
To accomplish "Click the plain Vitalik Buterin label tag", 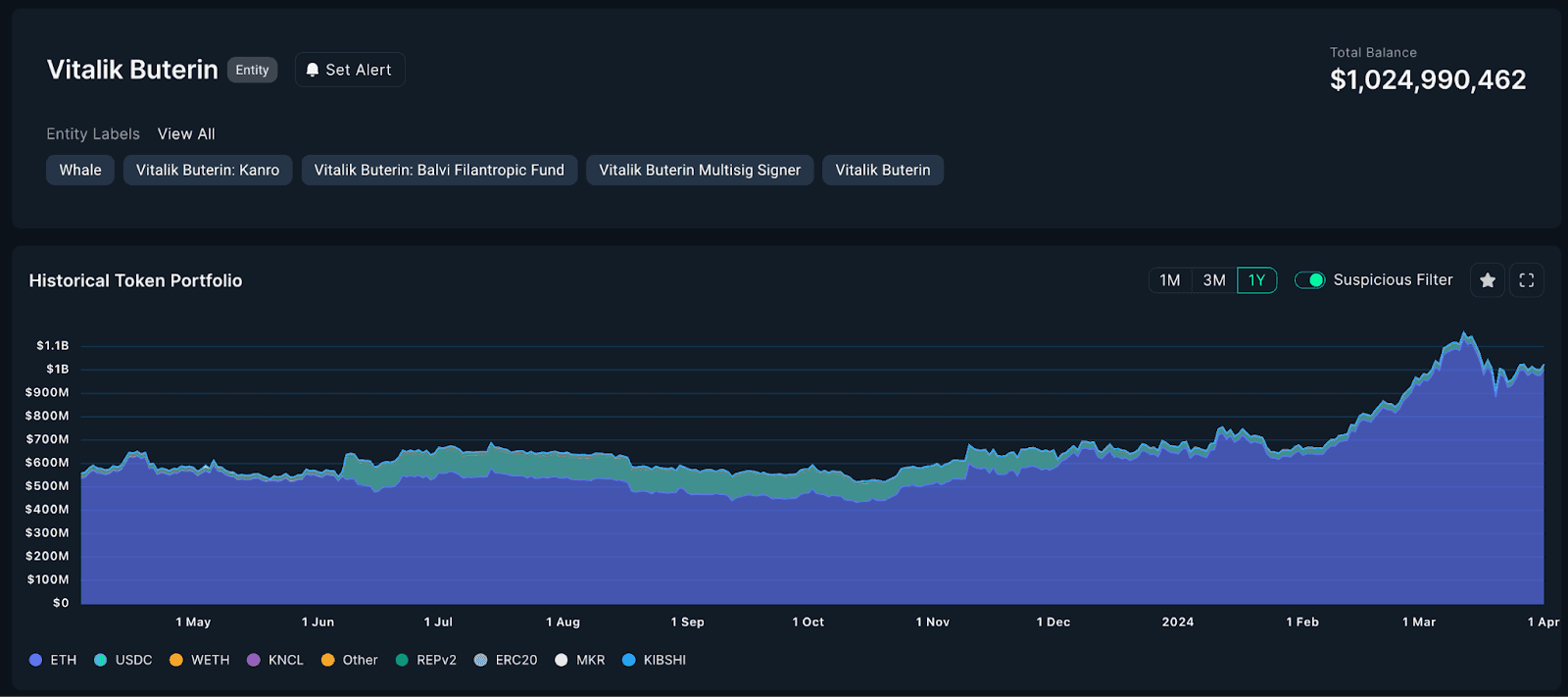I will (x=883, y=171).
